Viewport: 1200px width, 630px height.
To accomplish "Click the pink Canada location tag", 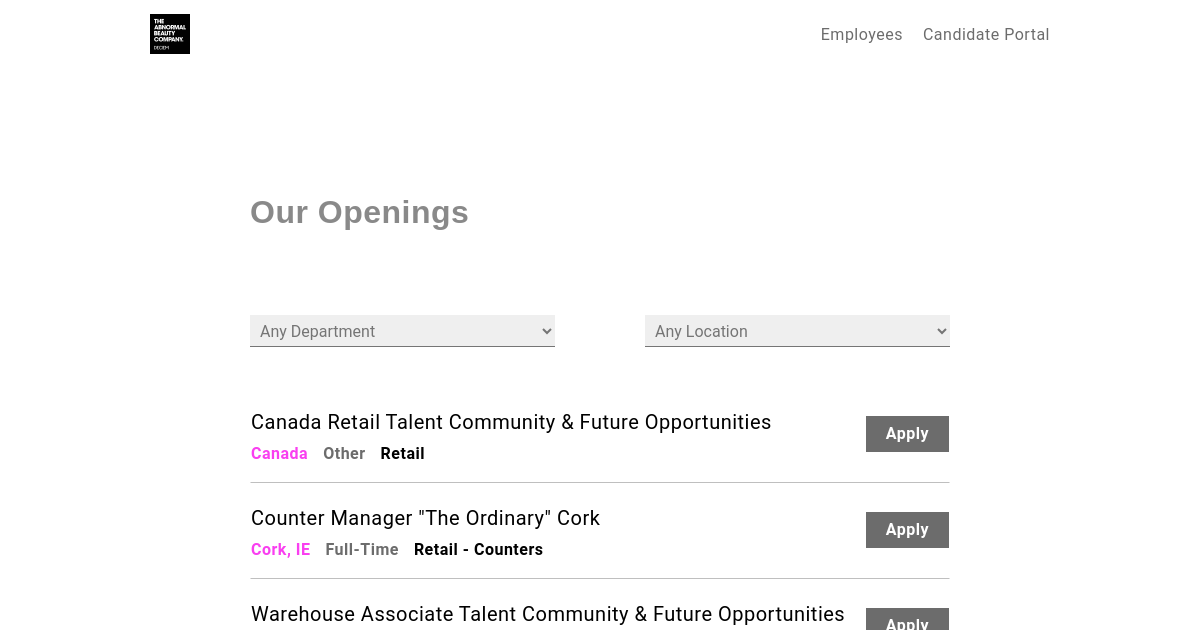I will (279, 454).
